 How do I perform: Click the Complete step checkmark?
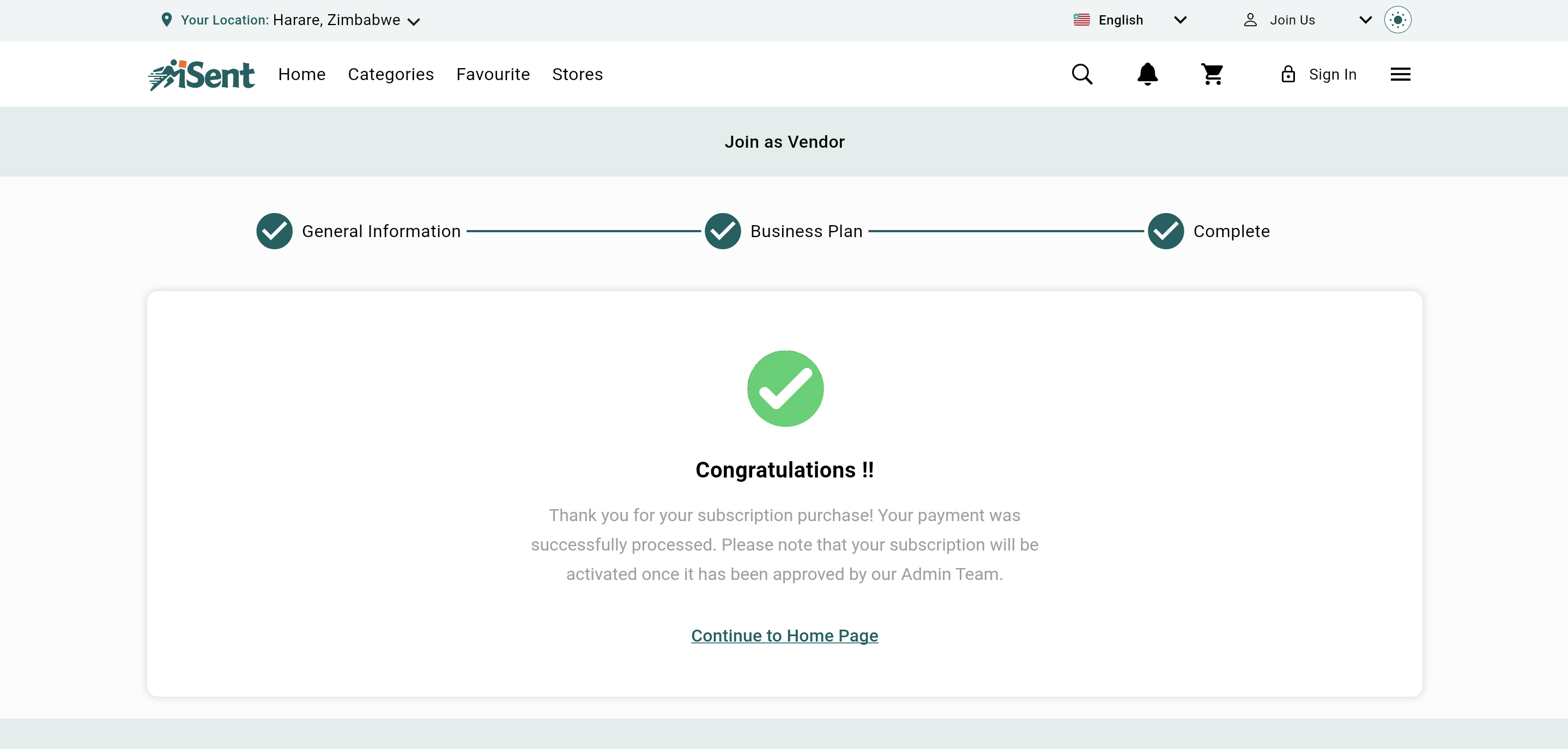point(1166,231)
